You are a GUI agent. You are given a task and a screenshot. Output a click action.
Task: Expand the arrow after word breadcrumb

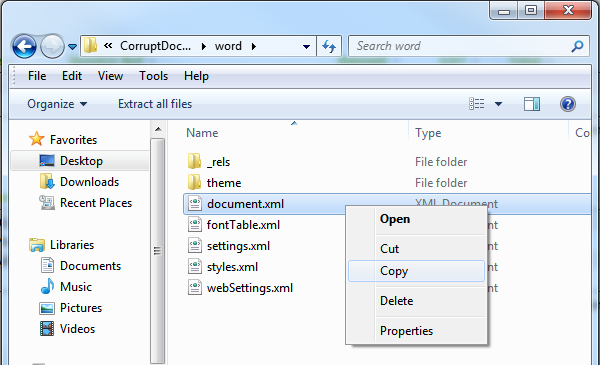254,46
